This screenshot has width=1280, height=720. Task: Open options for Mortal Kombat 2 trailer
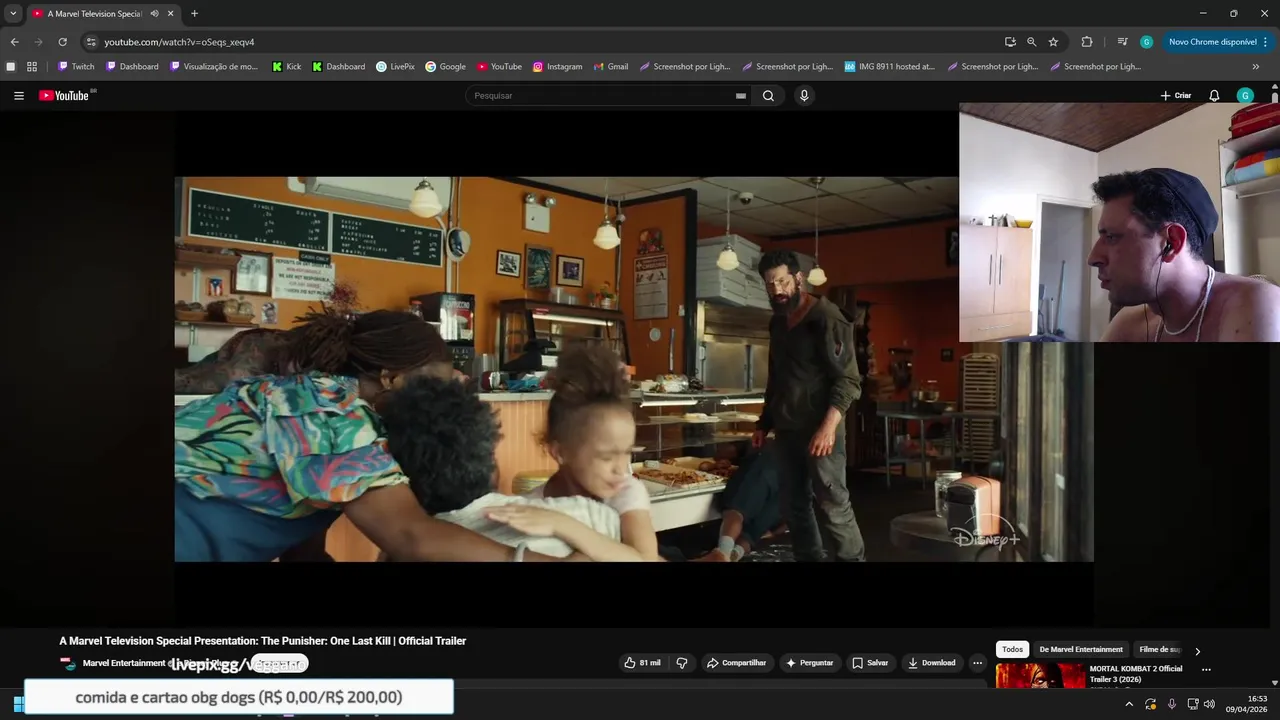click(x=1206, y=670)
